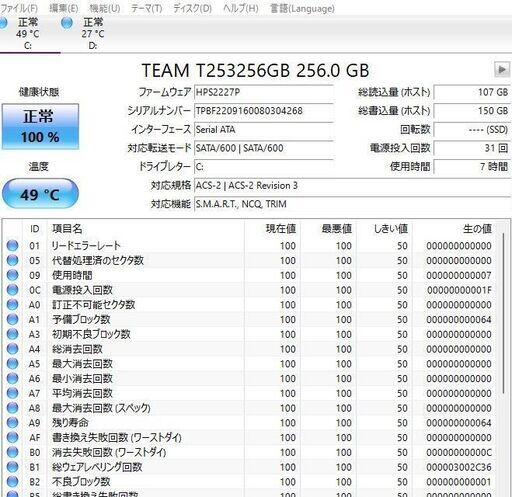Click the features field S.M.A.R.T., NCQ, TRIM
This screenshot has width=512, height=497.
[352, 204]
